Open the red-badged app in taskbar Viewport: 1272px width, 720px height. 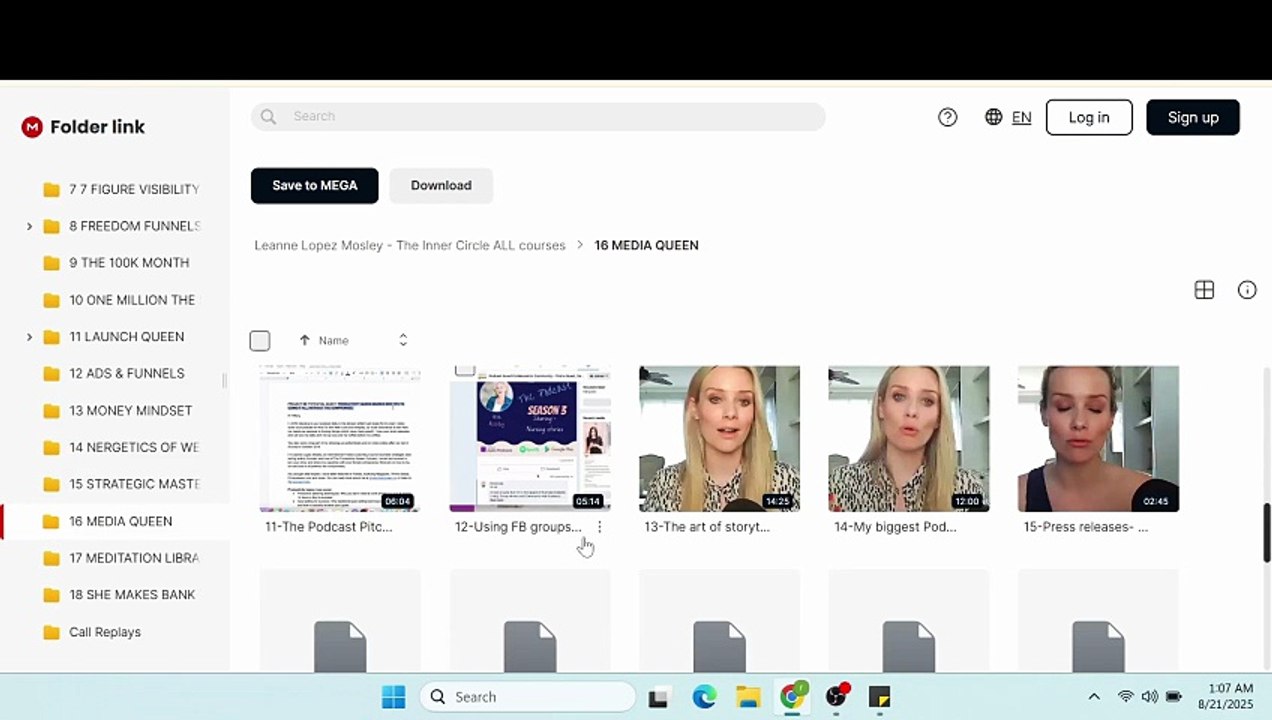pos(836,697)
